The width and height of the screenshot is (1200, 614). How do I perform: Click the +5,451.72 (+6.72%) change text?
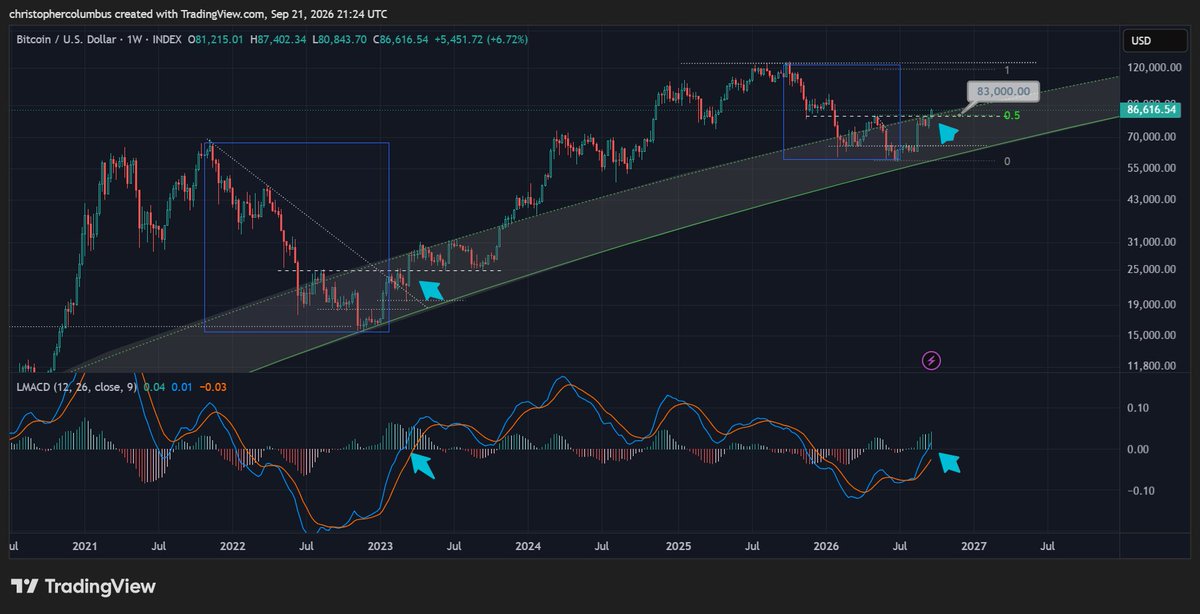click(x=483, y=39)
